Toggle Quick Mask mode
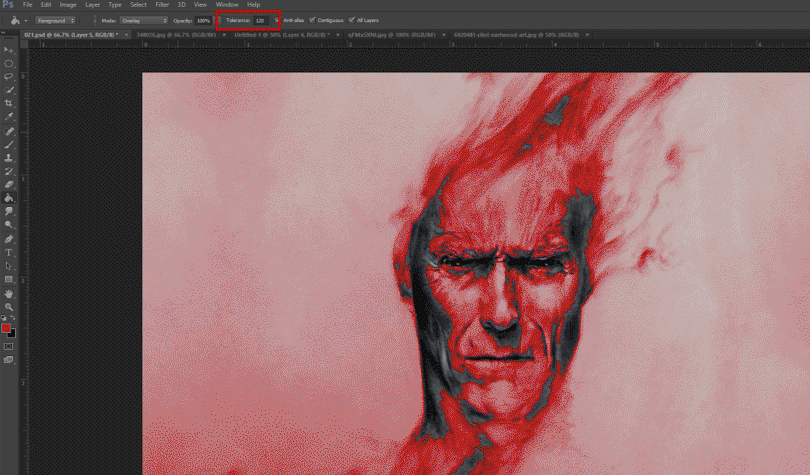This screenshot has height=475, width=810. pos(9,346)
